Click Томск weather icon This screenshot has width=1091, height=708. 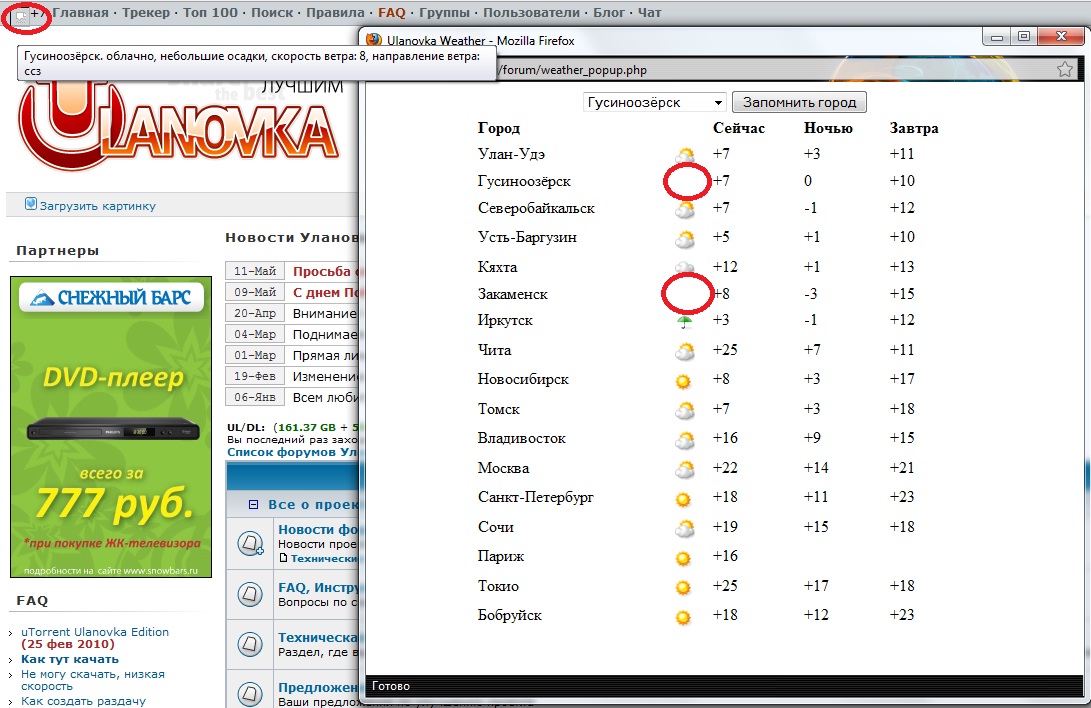(x=685, y=411)
